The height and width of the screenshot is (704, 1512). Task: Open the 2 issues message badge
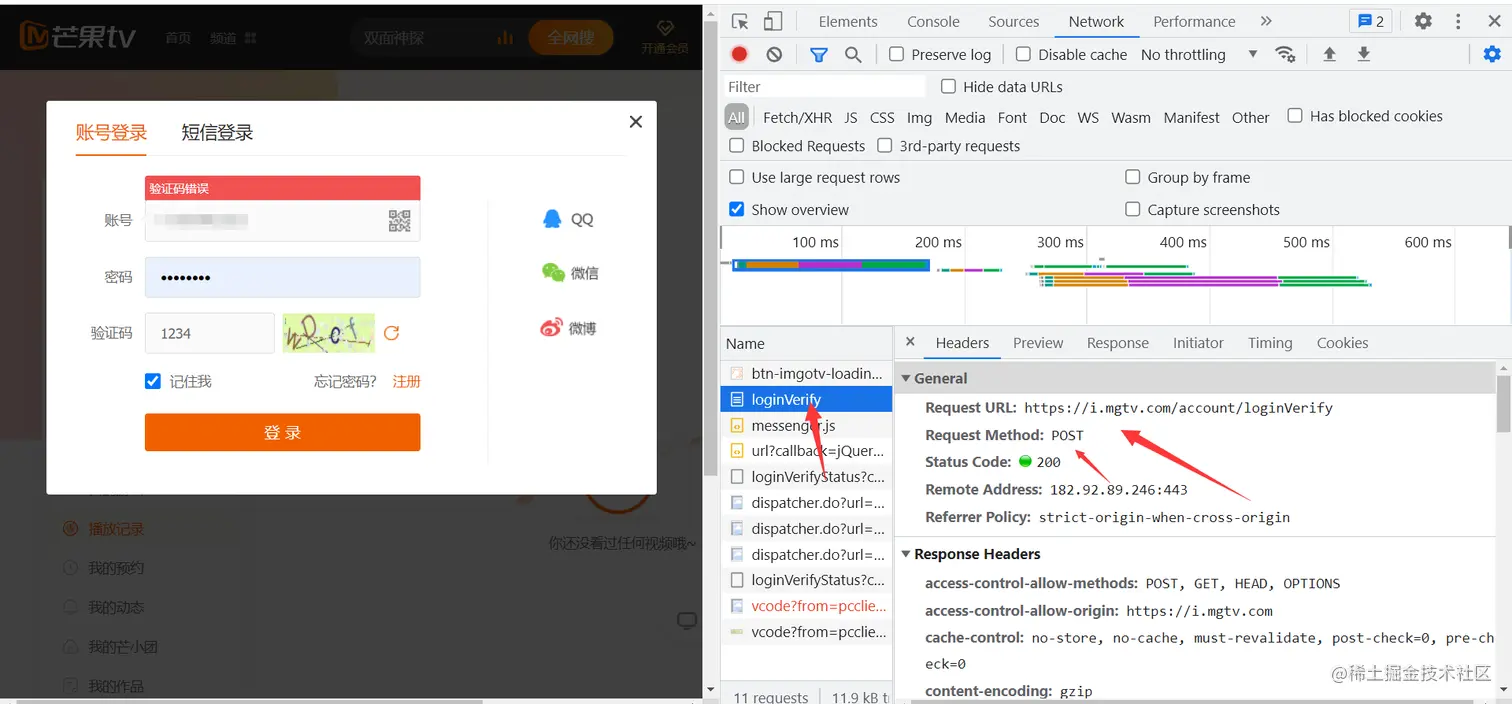point(1371,21)
